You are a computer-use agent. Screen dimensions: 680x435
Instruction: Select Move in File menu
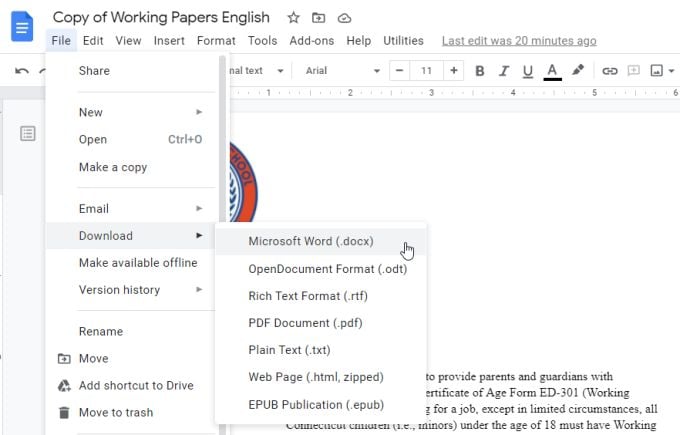(x=132, y=358)
